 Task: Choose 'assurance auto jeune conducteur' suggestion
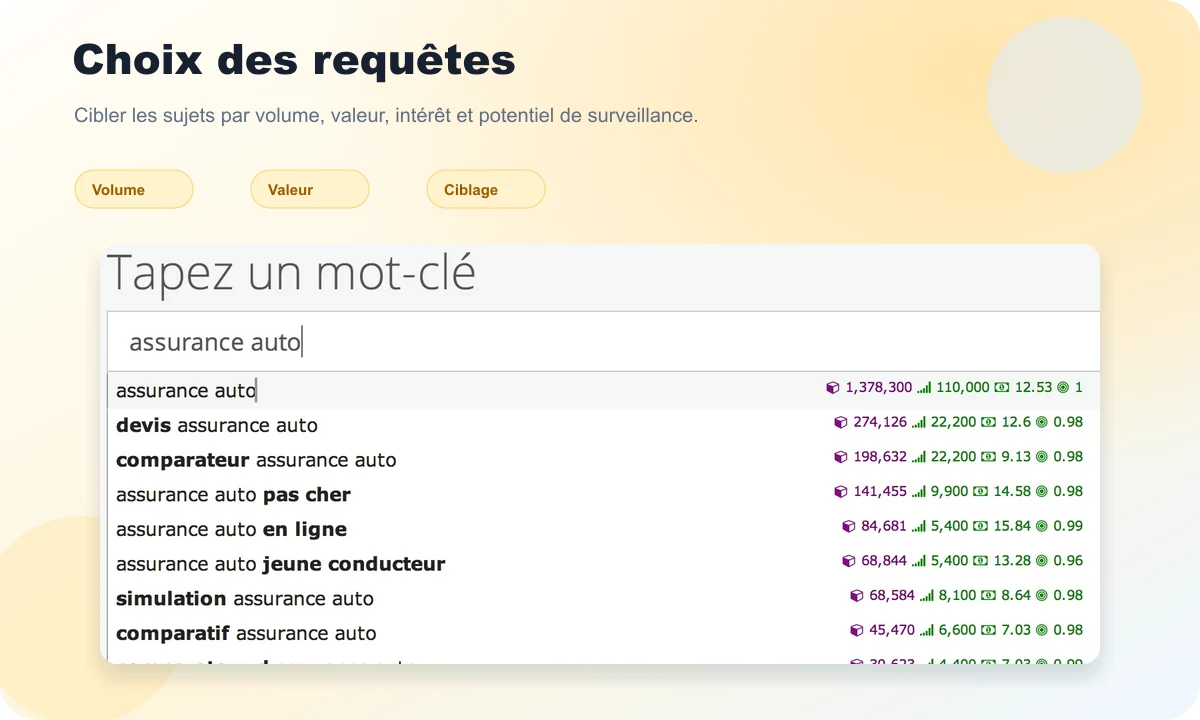[603, 564]
